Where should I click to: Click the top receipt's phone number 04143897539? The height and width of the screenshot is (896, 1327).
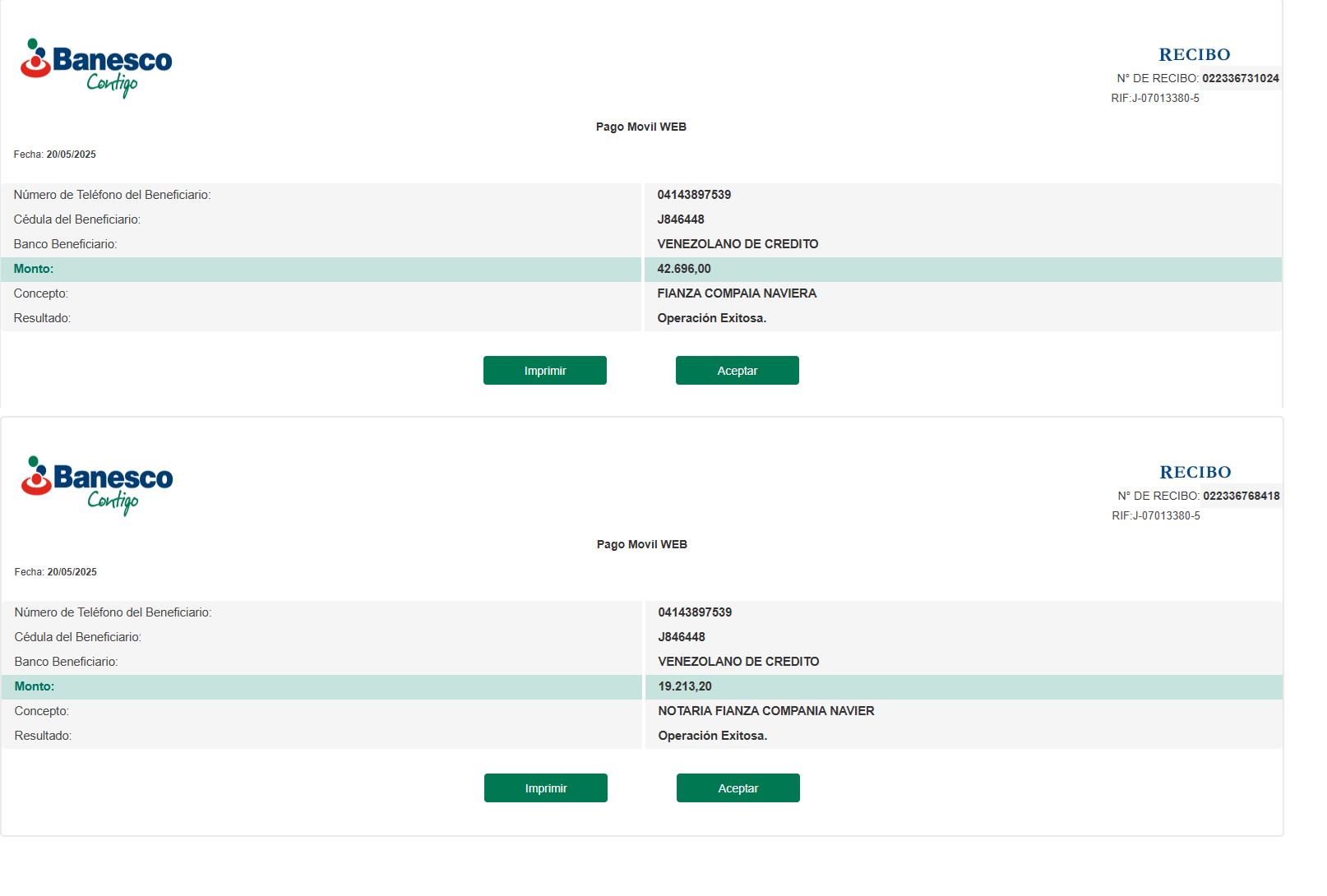point(694,196)
